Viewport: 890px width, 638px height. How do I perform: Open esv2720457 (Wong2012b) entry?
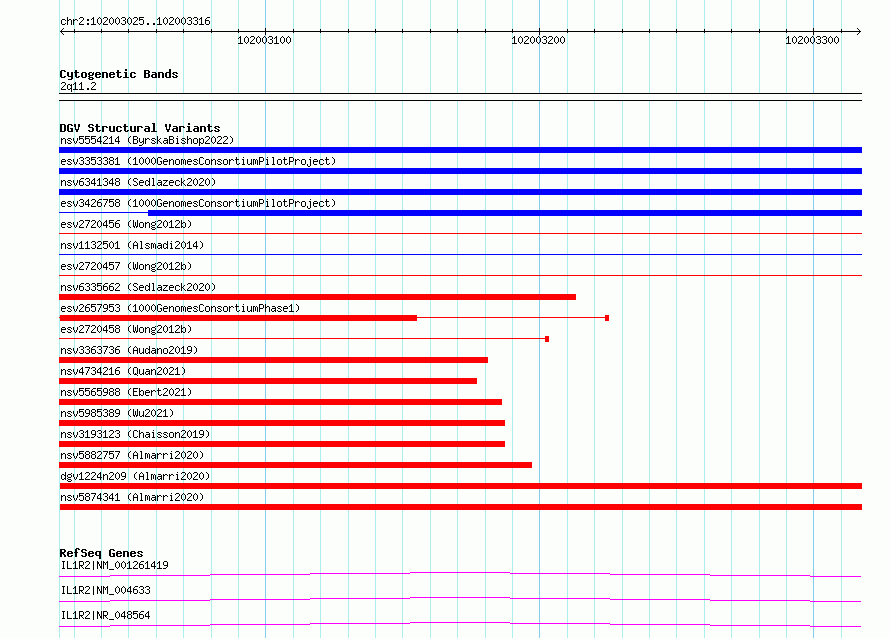click(x=126, y=266)
